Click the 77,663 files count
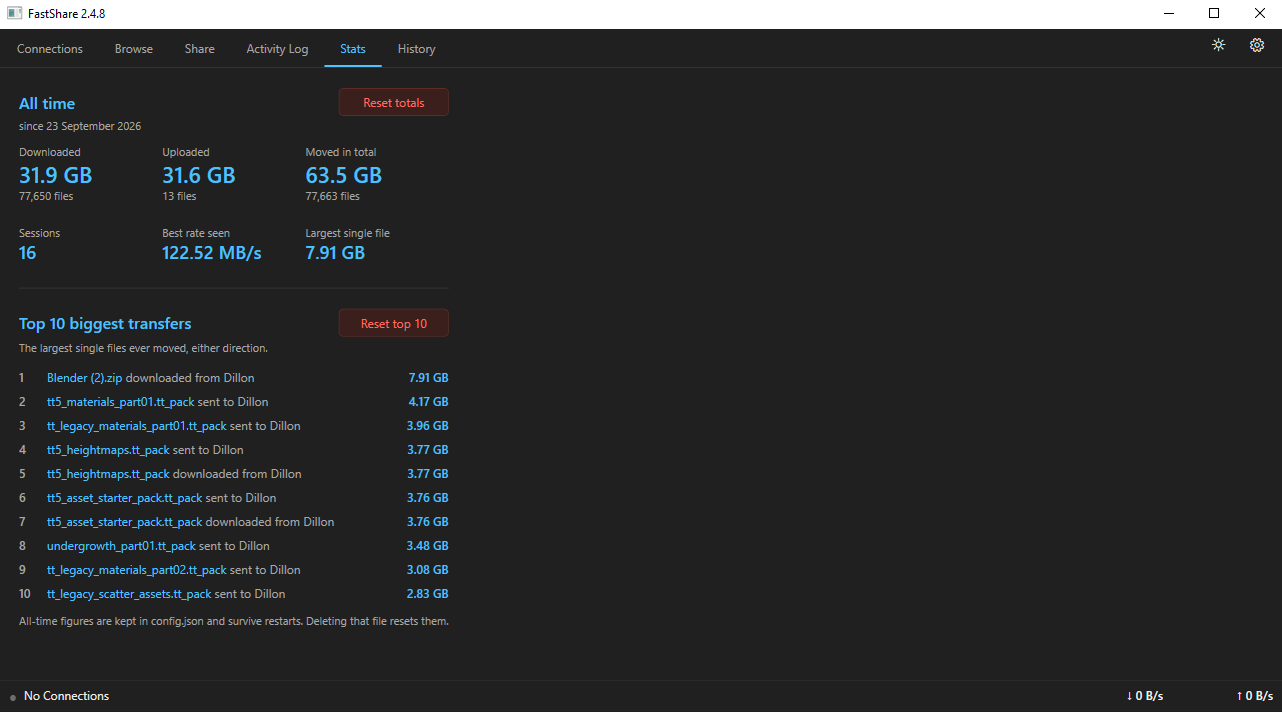The image size is (1282, 712). click(332, 196)
